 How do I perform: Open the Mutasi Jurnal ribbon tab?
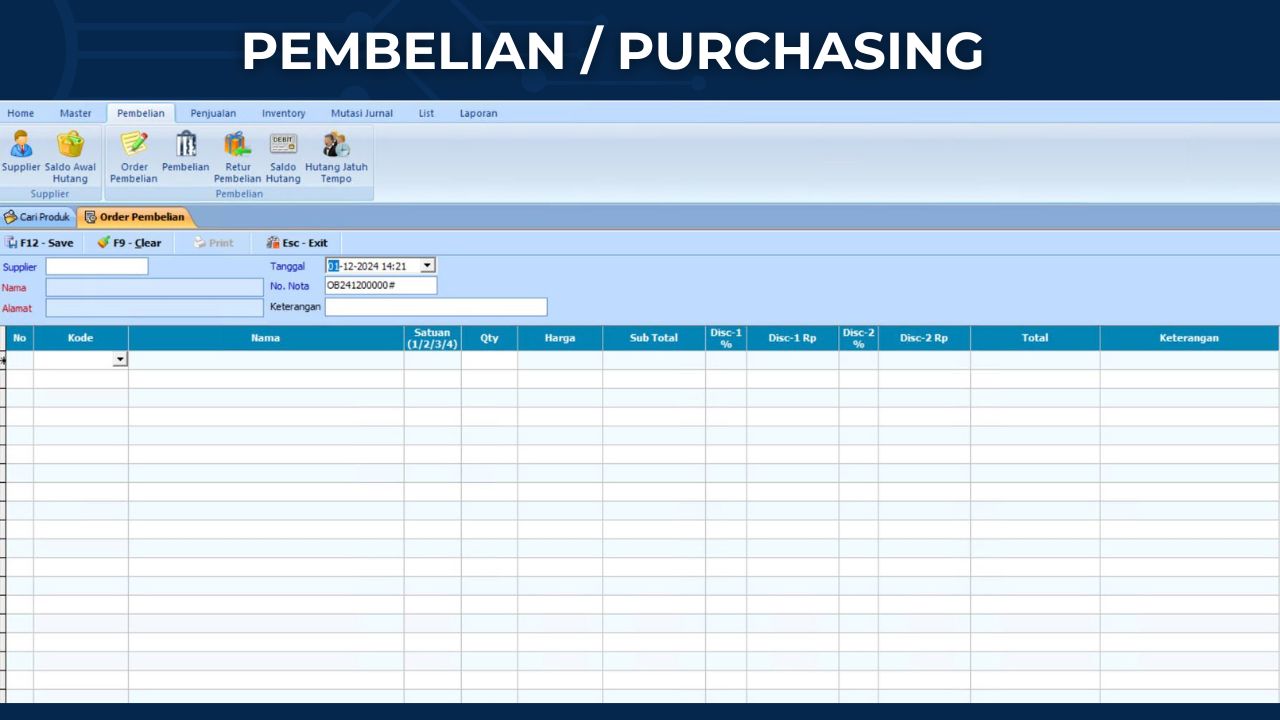tap(362, 113)
